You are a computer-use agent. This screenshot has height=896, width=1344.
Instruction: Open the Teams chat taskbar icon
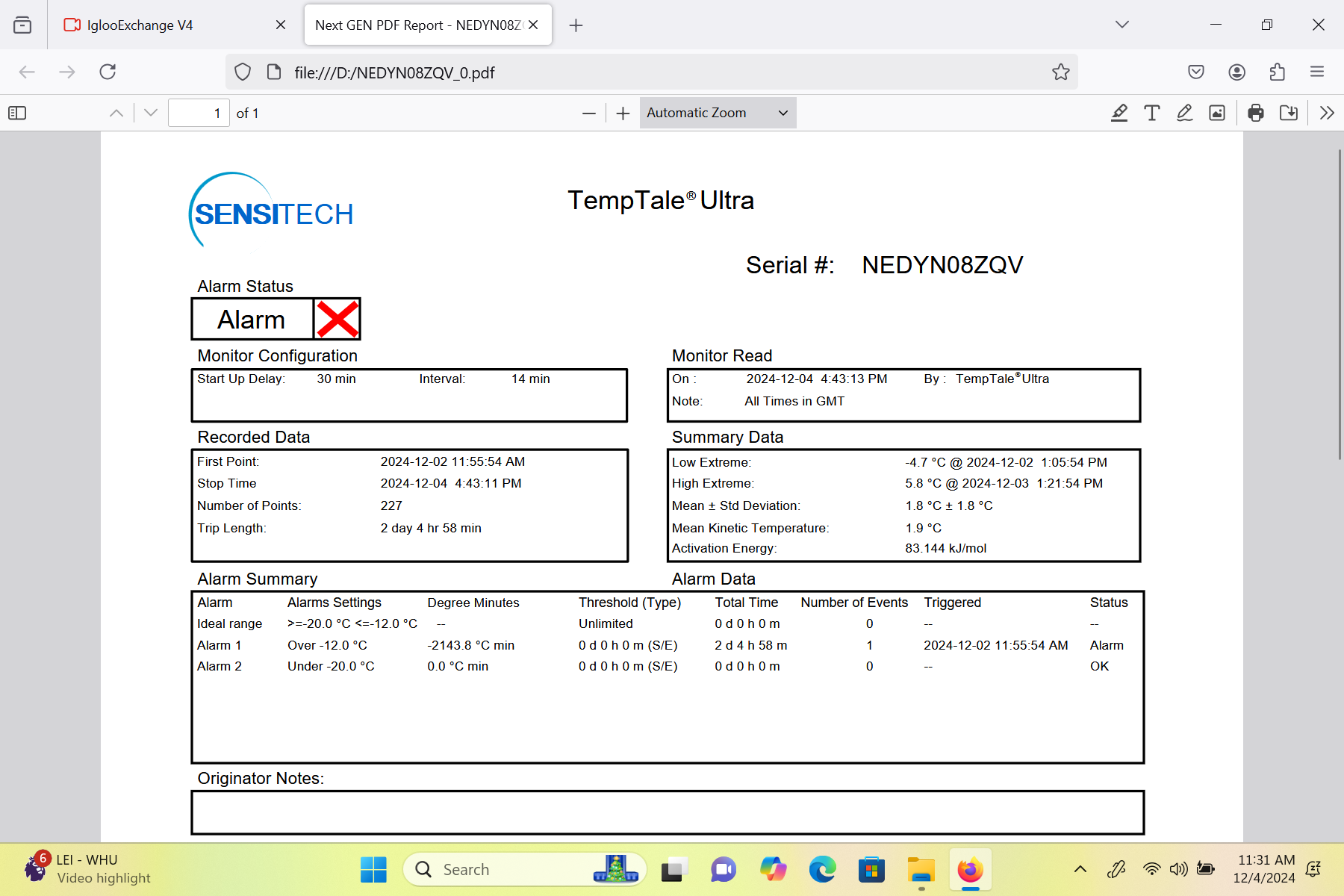[723, 869]
